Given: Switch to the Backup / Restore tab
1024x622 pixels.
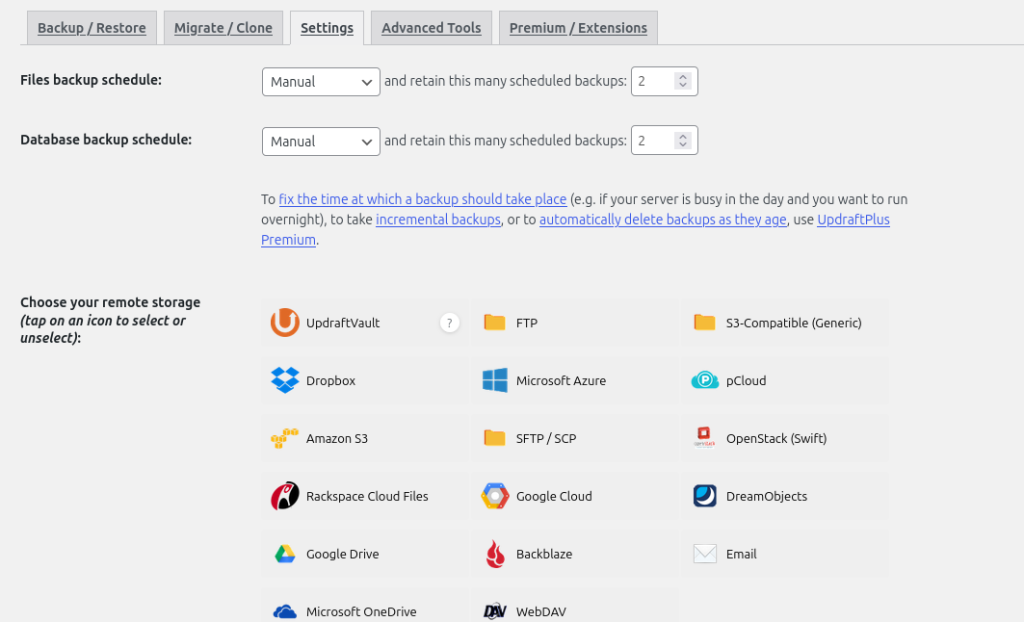Looking at the screenshot, I should tap(91, 28).
